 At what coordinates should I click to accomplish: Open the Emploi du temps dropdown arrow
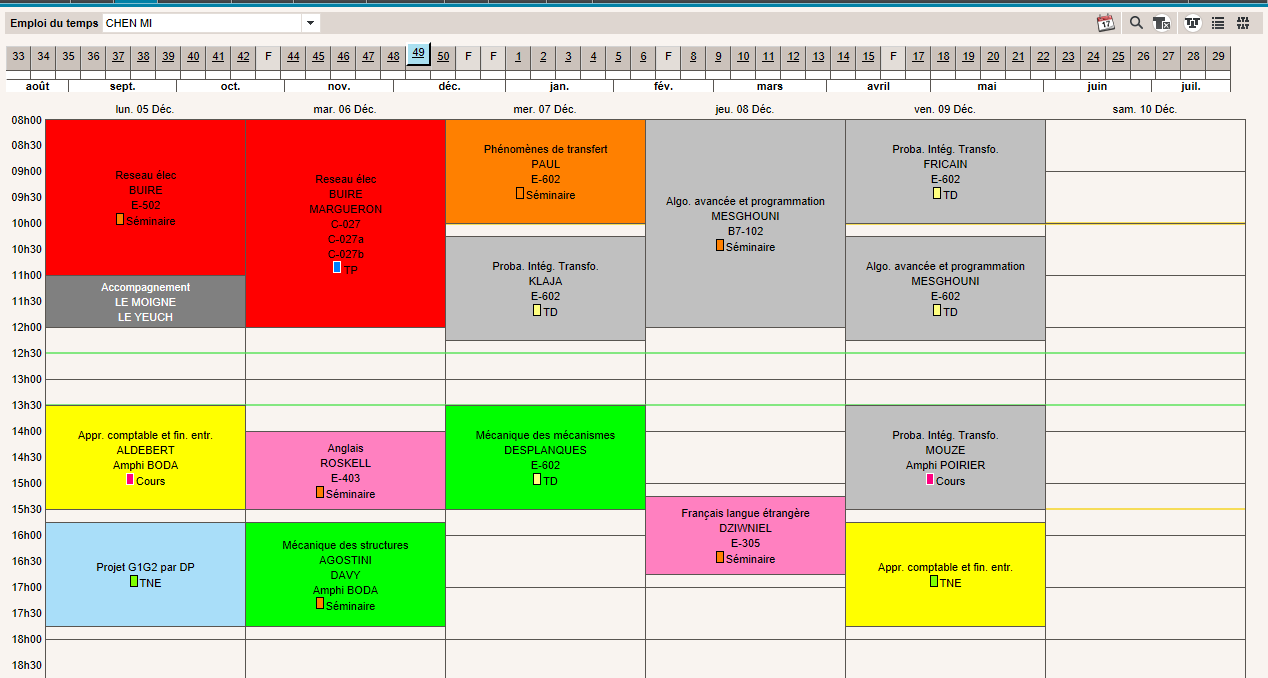[310, 23]
